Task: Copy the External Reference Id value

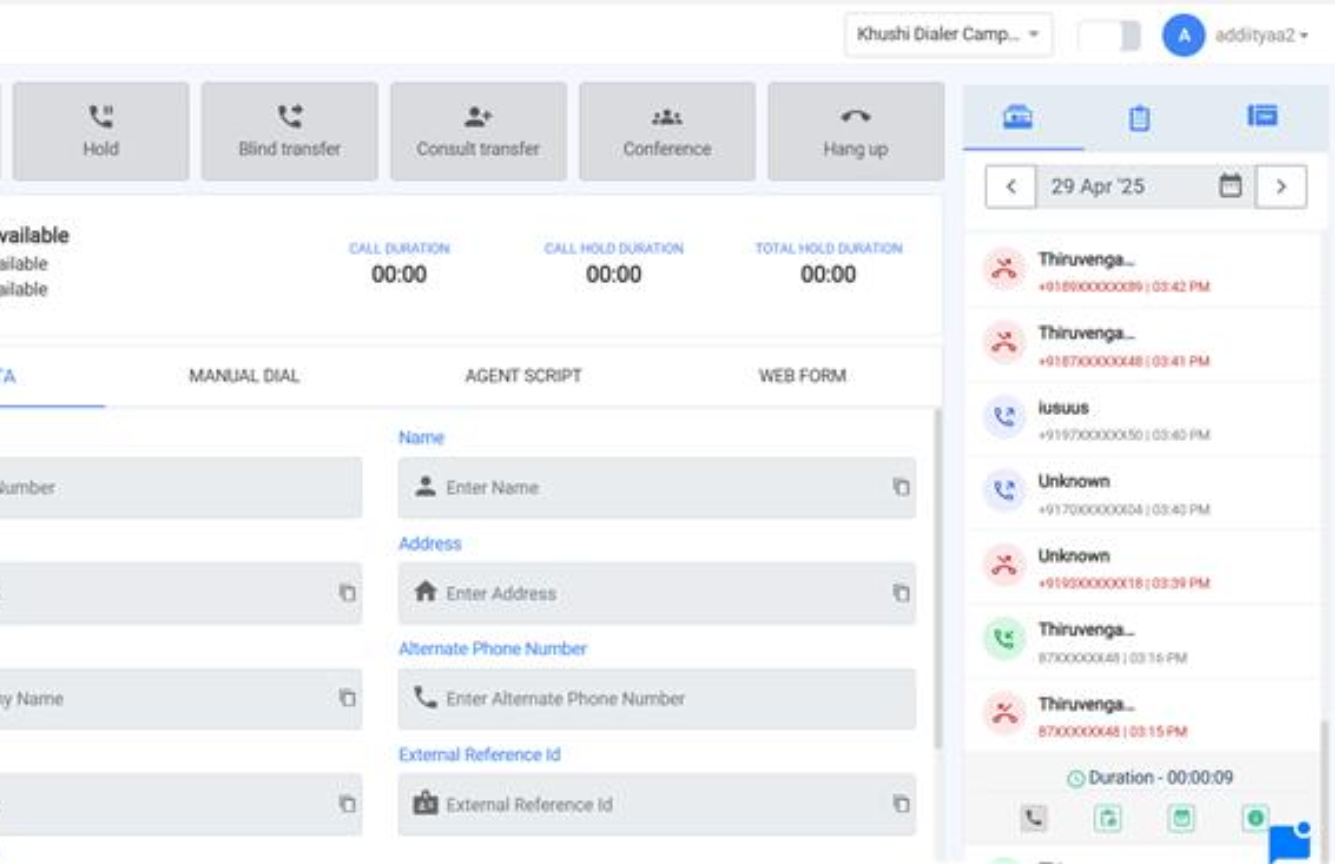Action: (x=901, y=804)
